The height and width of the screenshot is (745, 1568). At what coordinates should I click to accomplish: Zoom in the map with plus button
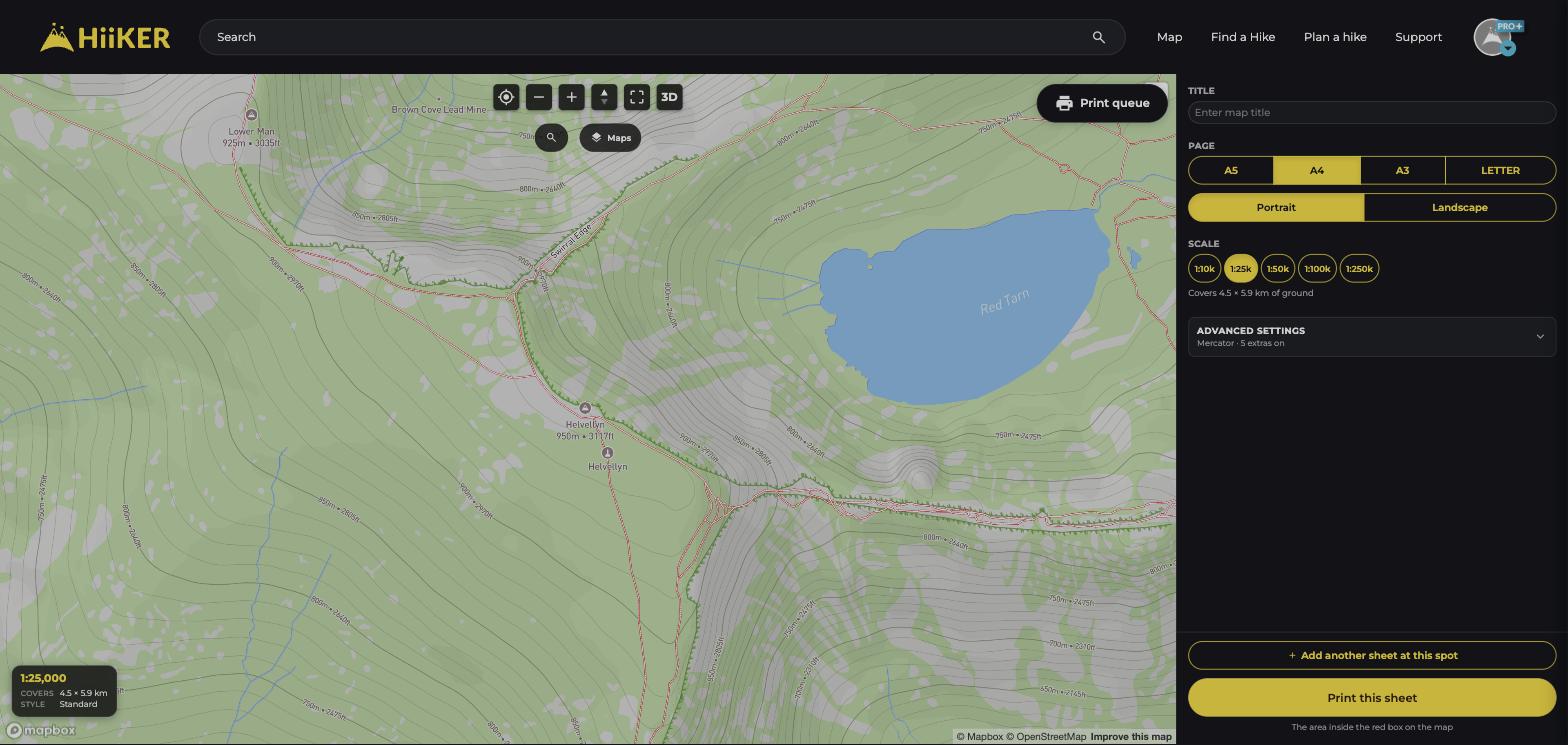tap(571, 97)
